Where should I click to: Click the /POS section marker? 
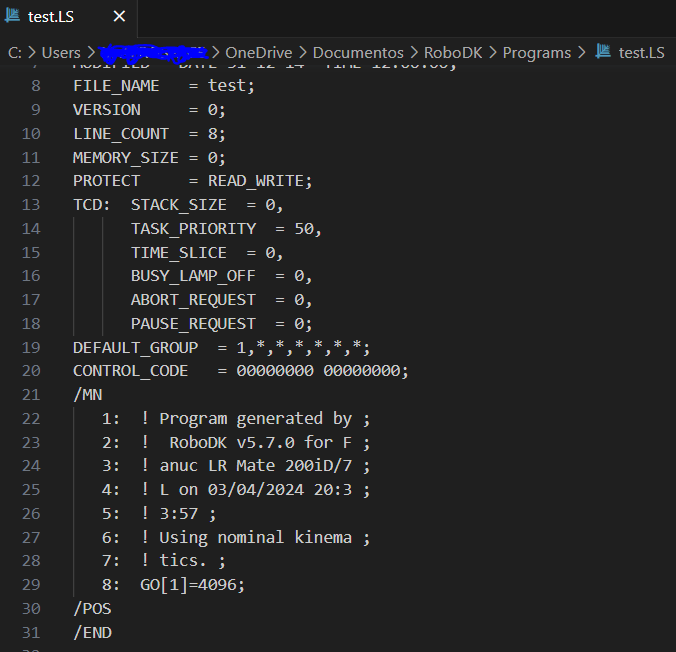coord(92,608)
